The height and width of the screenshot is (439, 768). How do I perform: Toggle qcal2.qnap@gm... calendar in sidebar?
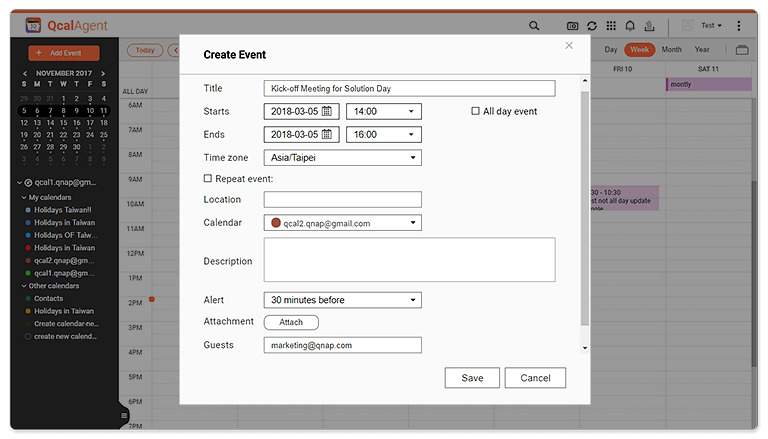coord(28,261)
